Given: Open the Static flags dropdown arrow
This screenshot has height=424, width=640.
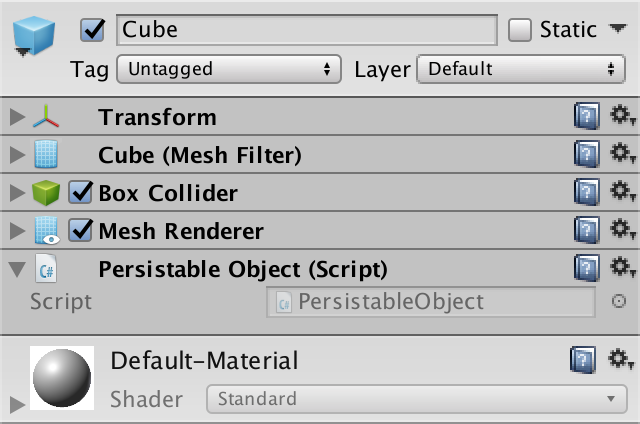Looking at the screenshot, I should pyautogui.click(x=616, y=30).
